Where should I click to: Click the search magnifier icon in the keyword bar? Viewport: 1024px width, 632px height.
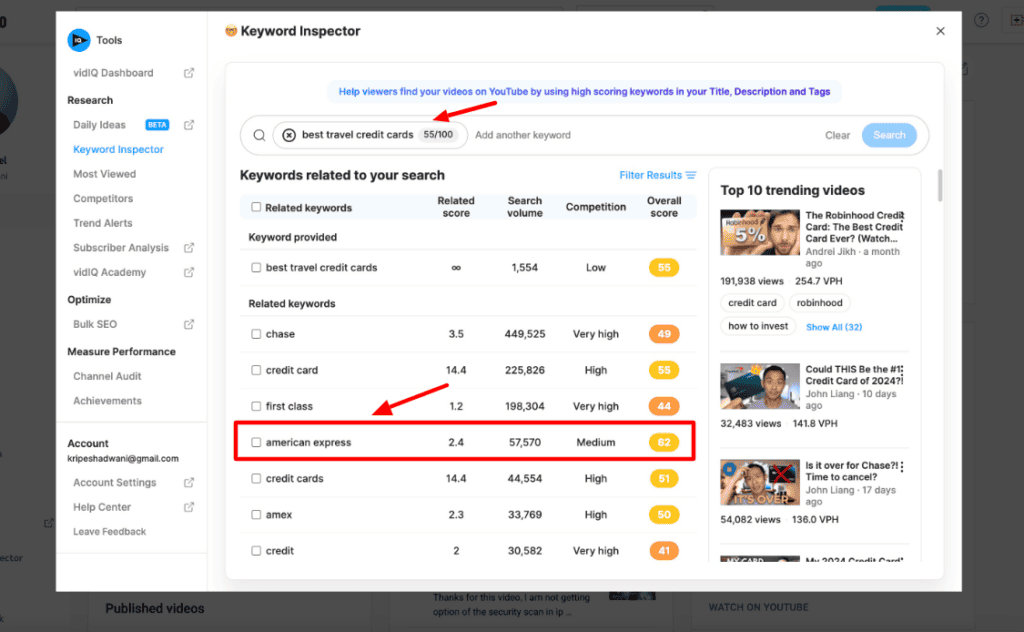point(259,134)
